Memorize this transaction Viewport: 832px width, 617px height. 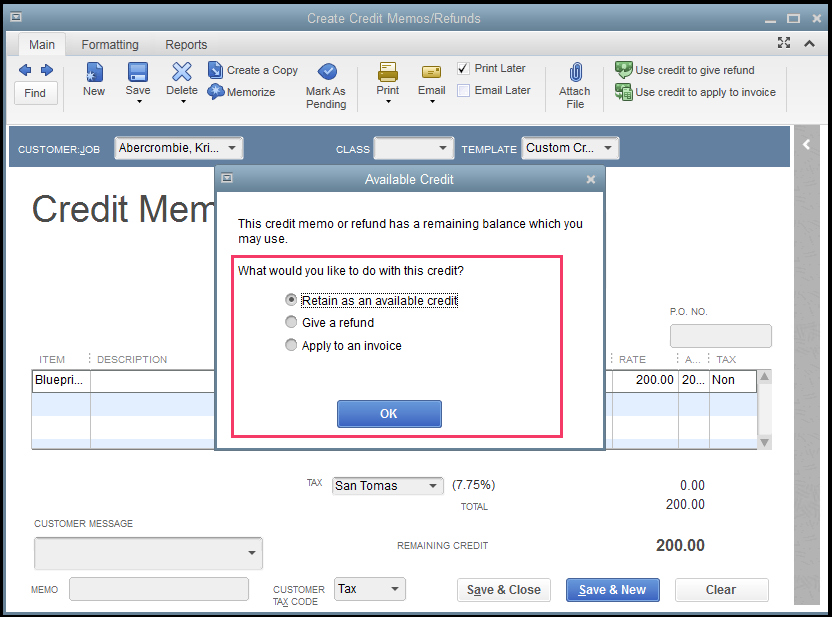(x=241, y=92)
